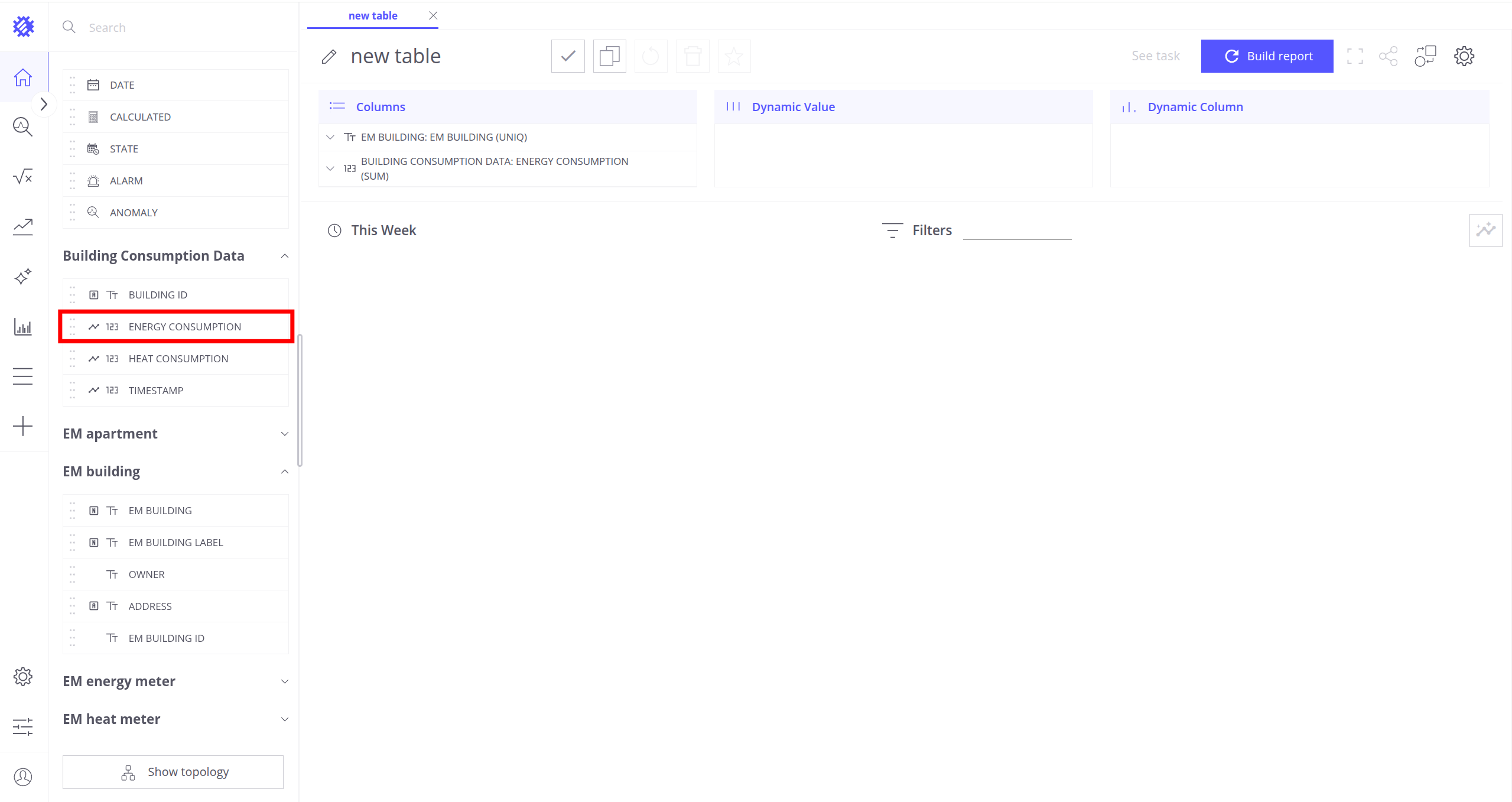Expand the EM energy meter section

pyautogui.click(x=284, y=681)
